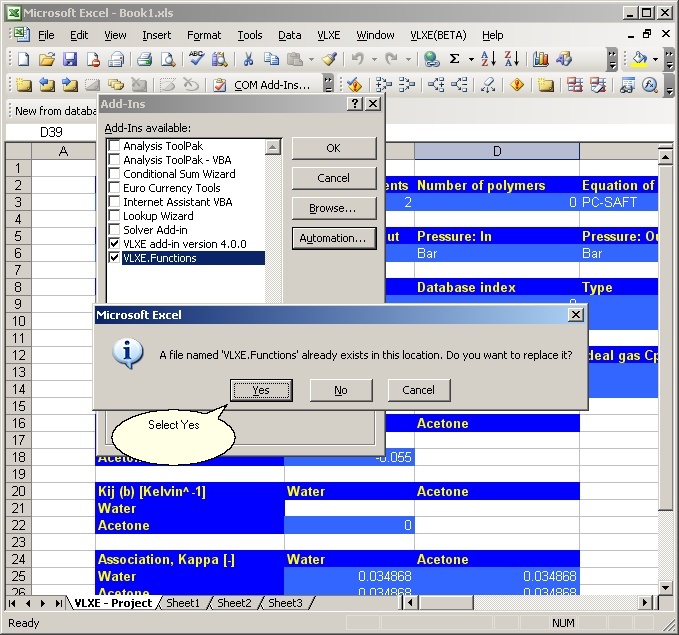Viewport: 679px width, 635px height.
Task: Click the Insert Hyperlink globe icon
Action: click(x=431, y=59)
